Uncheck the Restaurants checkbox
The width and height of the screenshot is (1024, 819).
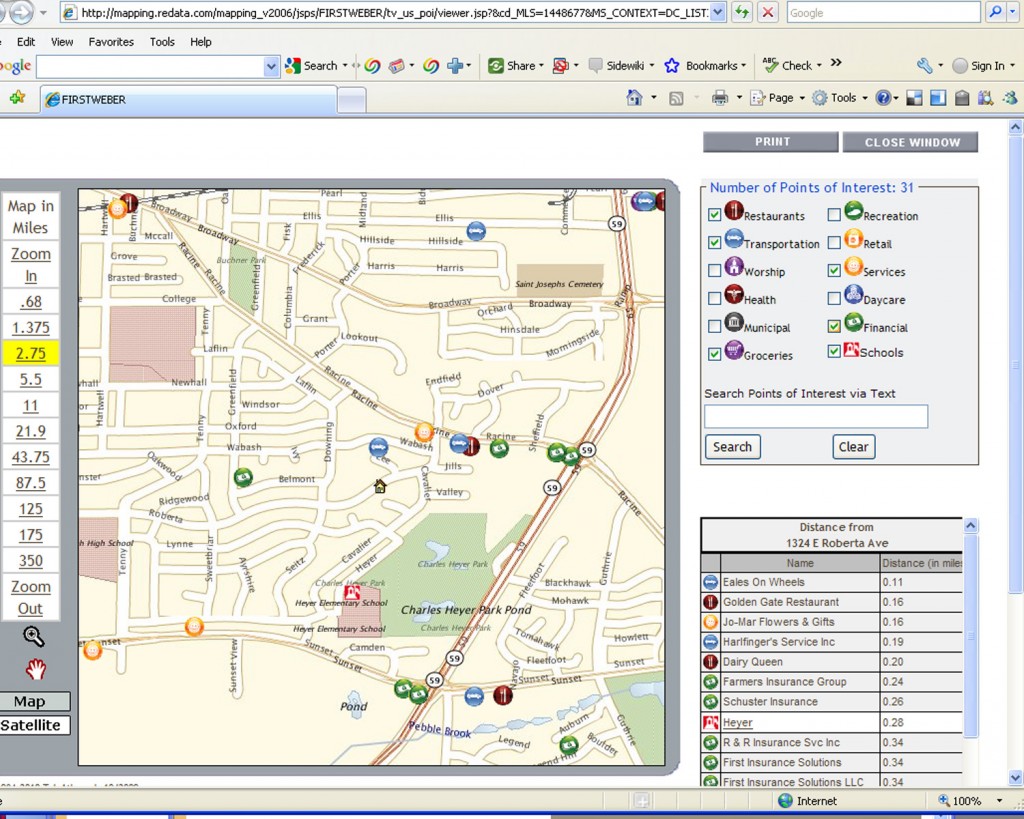click(714, 214)
